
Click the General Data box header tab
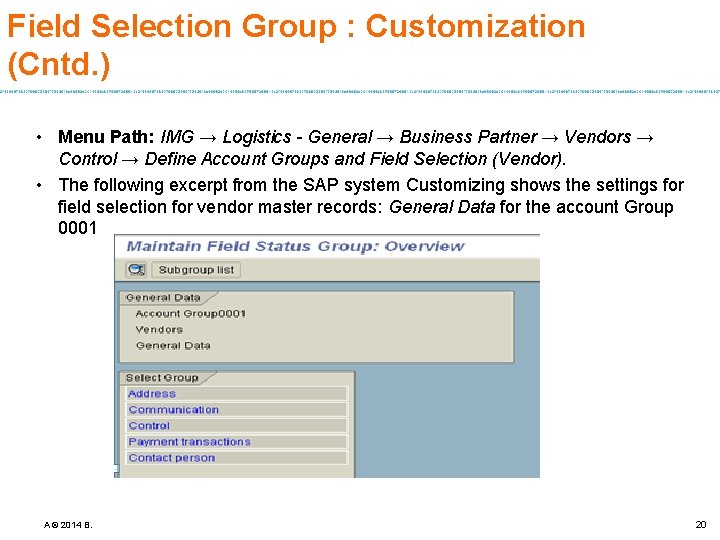pyautogui.click(x=163, y=298)
